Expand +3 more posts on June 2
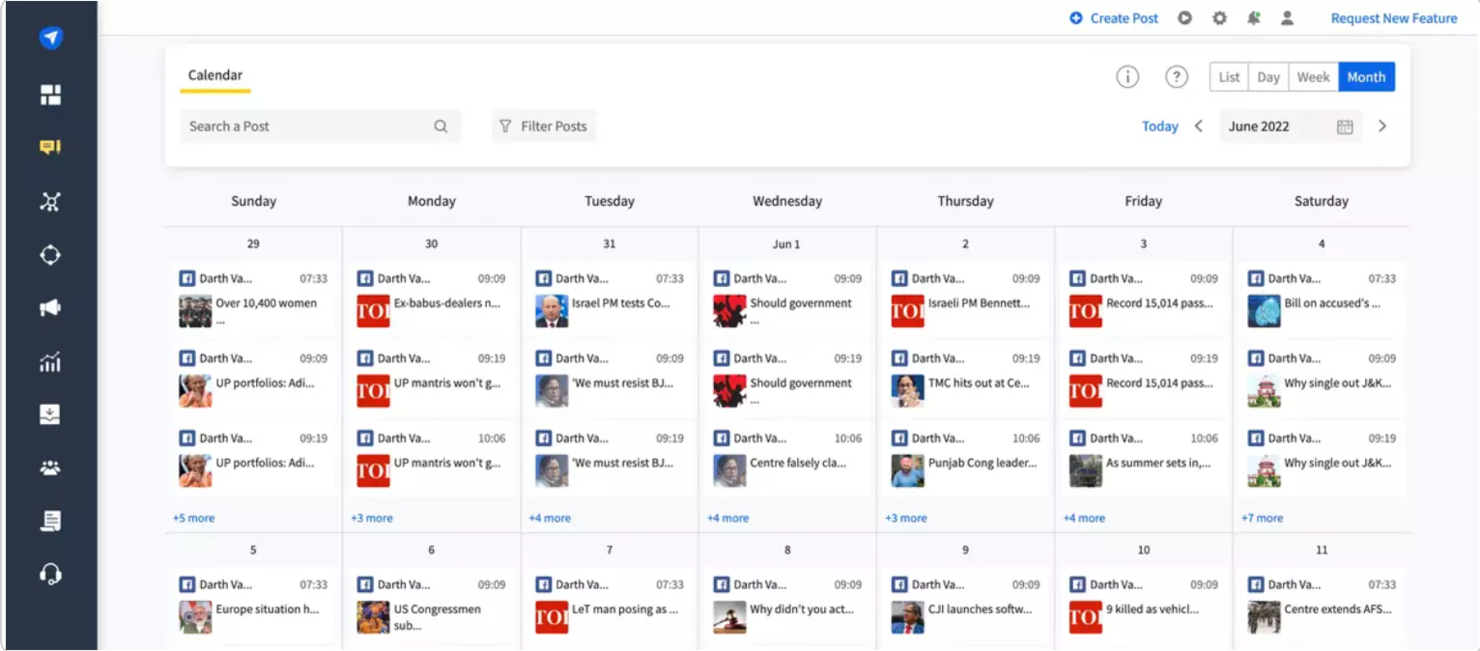The image size is (1480, 651). pyautogui.click(x=906, y=518)
